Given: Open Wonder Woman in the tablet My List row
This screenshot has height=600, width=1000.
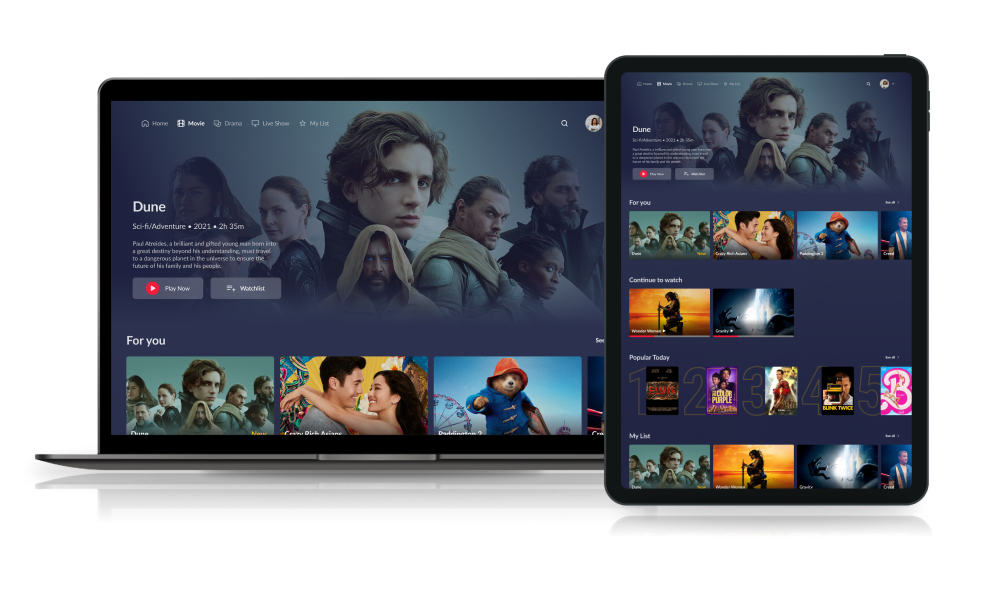Looking at the screenshot, I should 753,467.
